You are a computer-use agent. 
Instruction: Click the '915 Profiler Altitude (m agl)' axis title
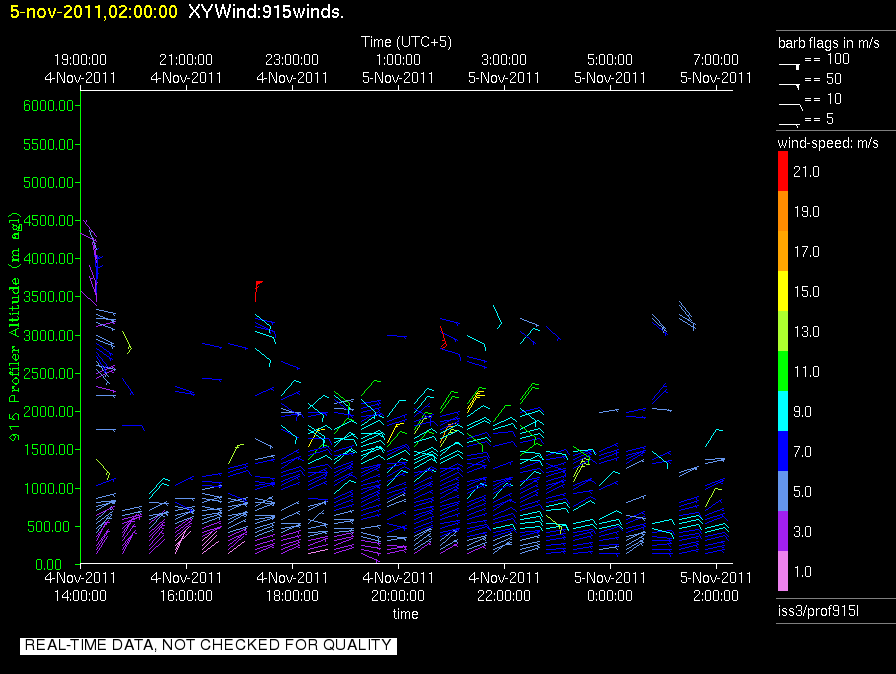pos(14,326)
